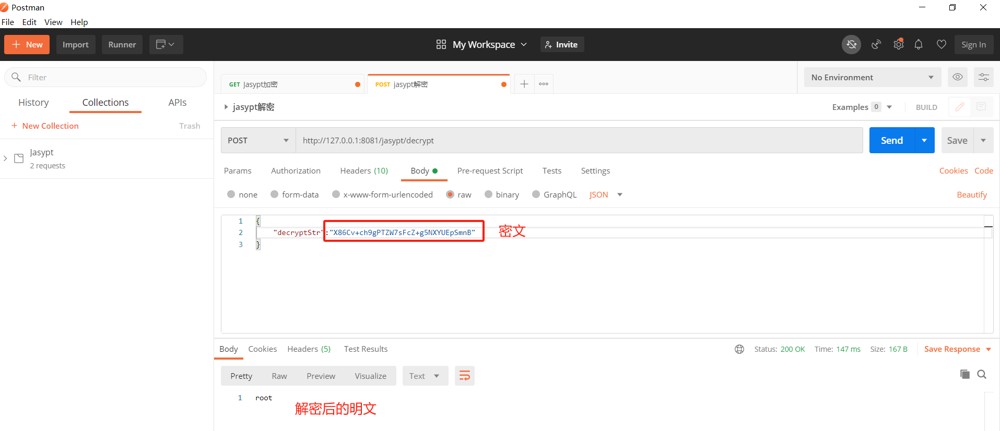Open the Pre-request Script tab
This screenshot has width=1000, height=431.
pos(490,171)
